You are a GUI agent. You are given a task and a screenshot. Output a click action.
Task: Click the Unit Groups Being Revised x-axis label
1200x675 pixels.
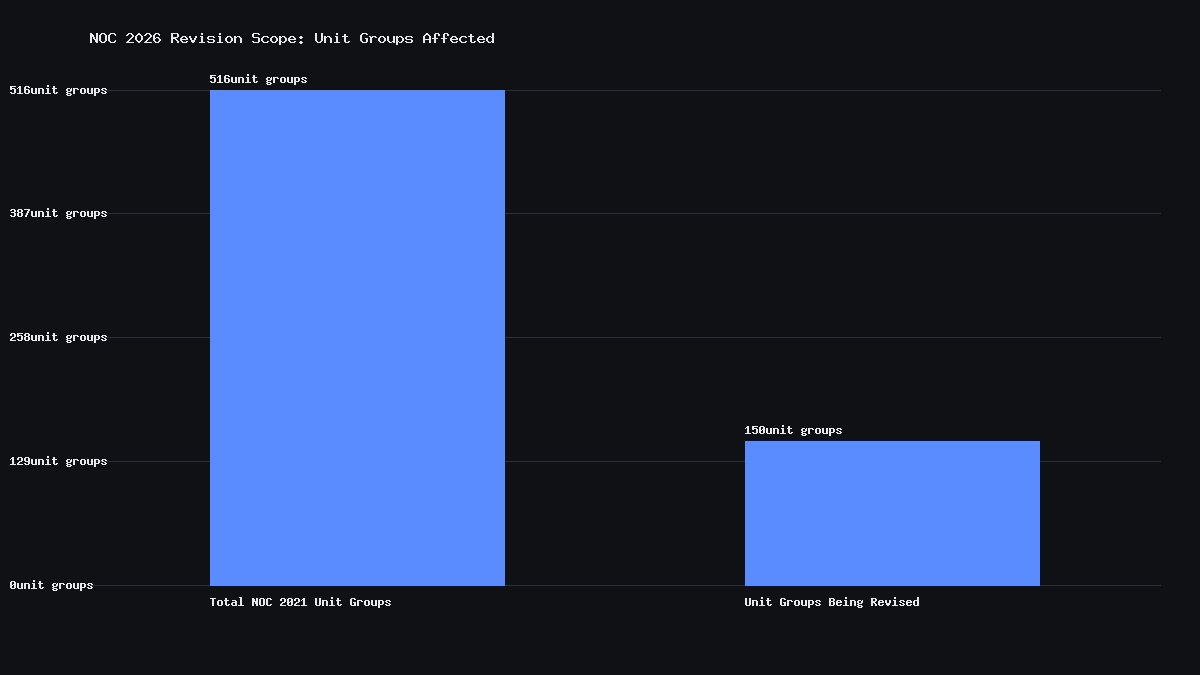[832, 602]
